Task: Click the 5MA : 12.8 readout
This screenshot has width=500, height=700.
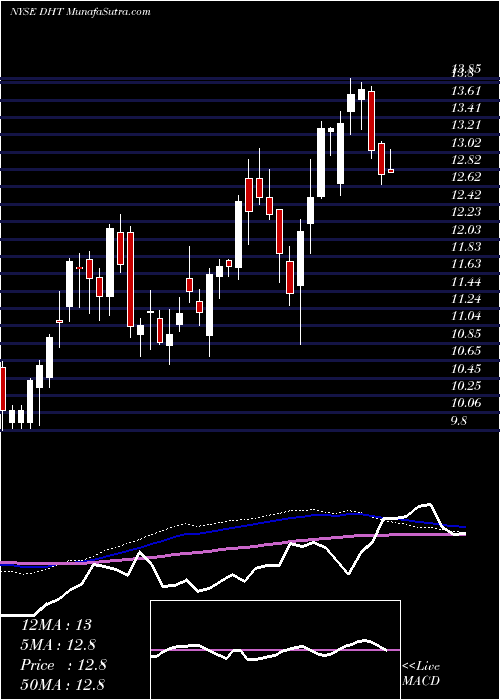Action: click(58, 645)
